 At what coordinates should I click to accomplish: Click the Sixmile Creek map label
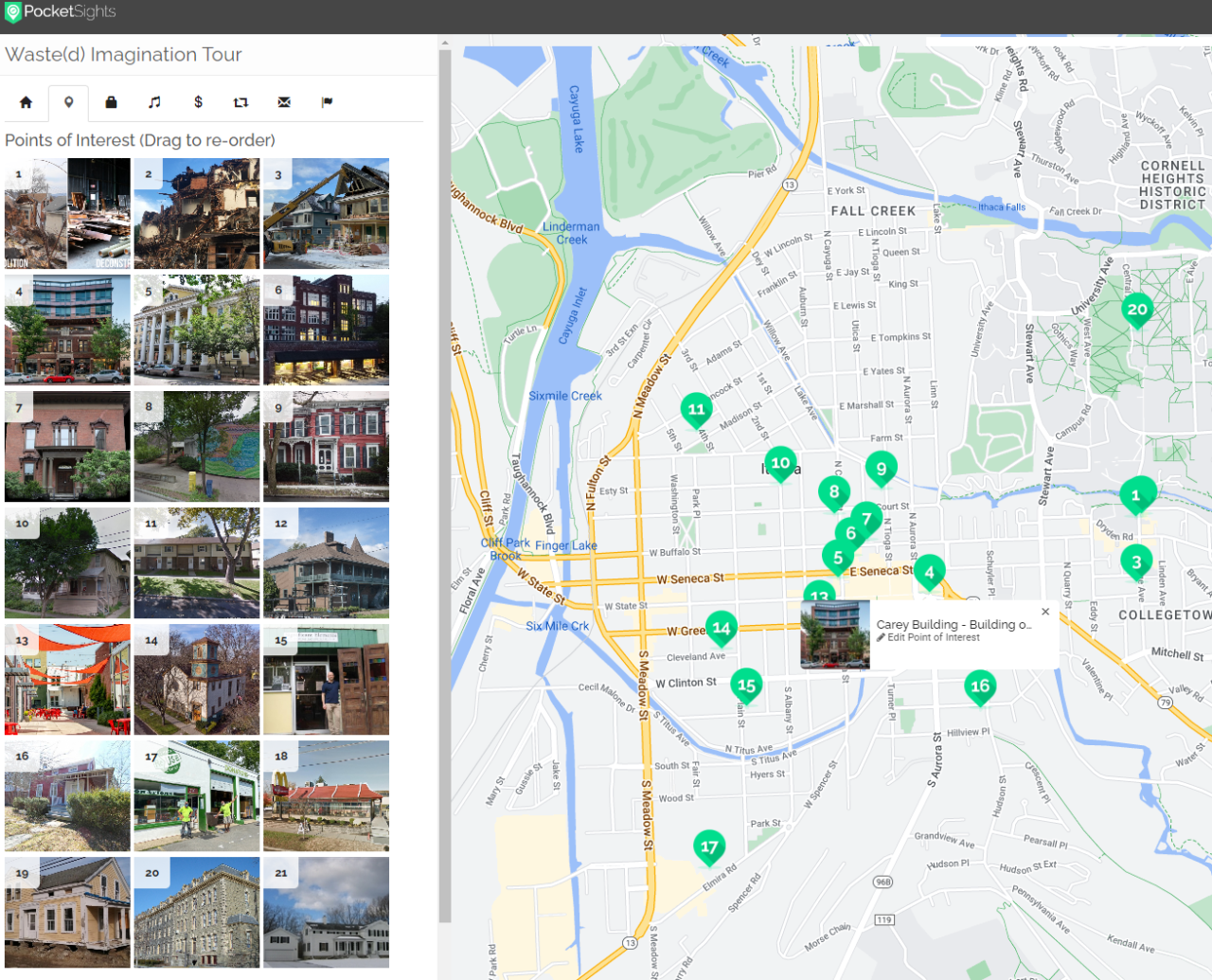pos(565,396)
